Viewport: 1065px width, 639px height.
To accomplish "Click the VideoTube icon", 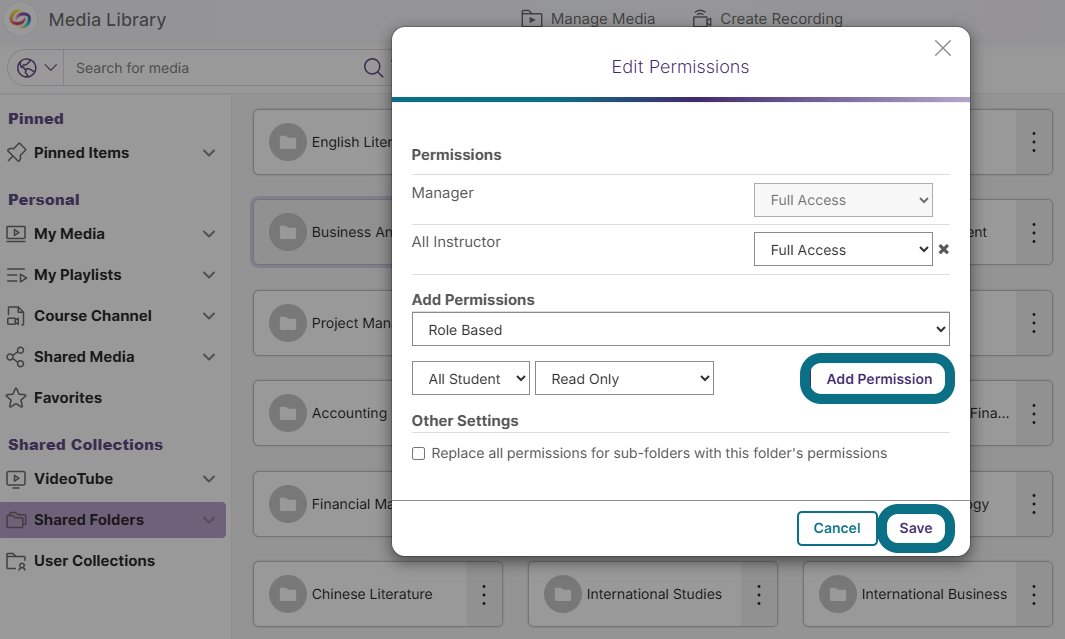I will click(x=16, y=479).
